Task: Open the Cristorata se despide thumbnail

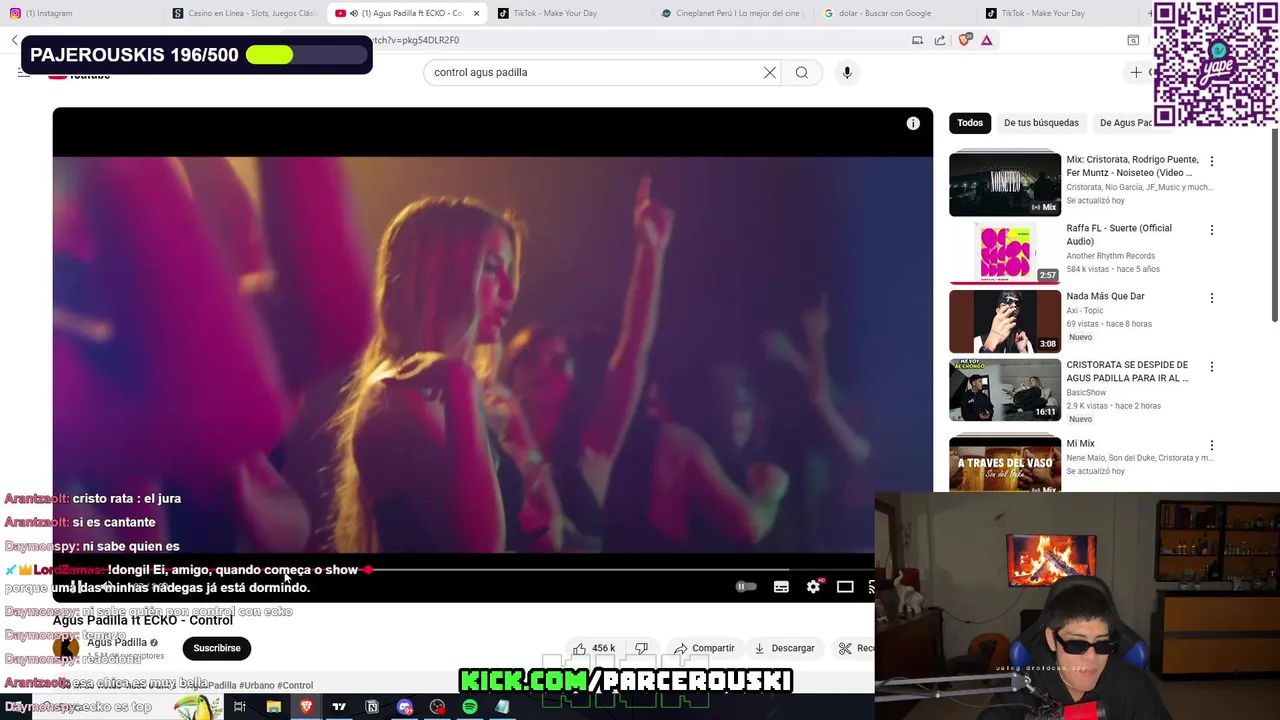Action: pos(1005,390)
